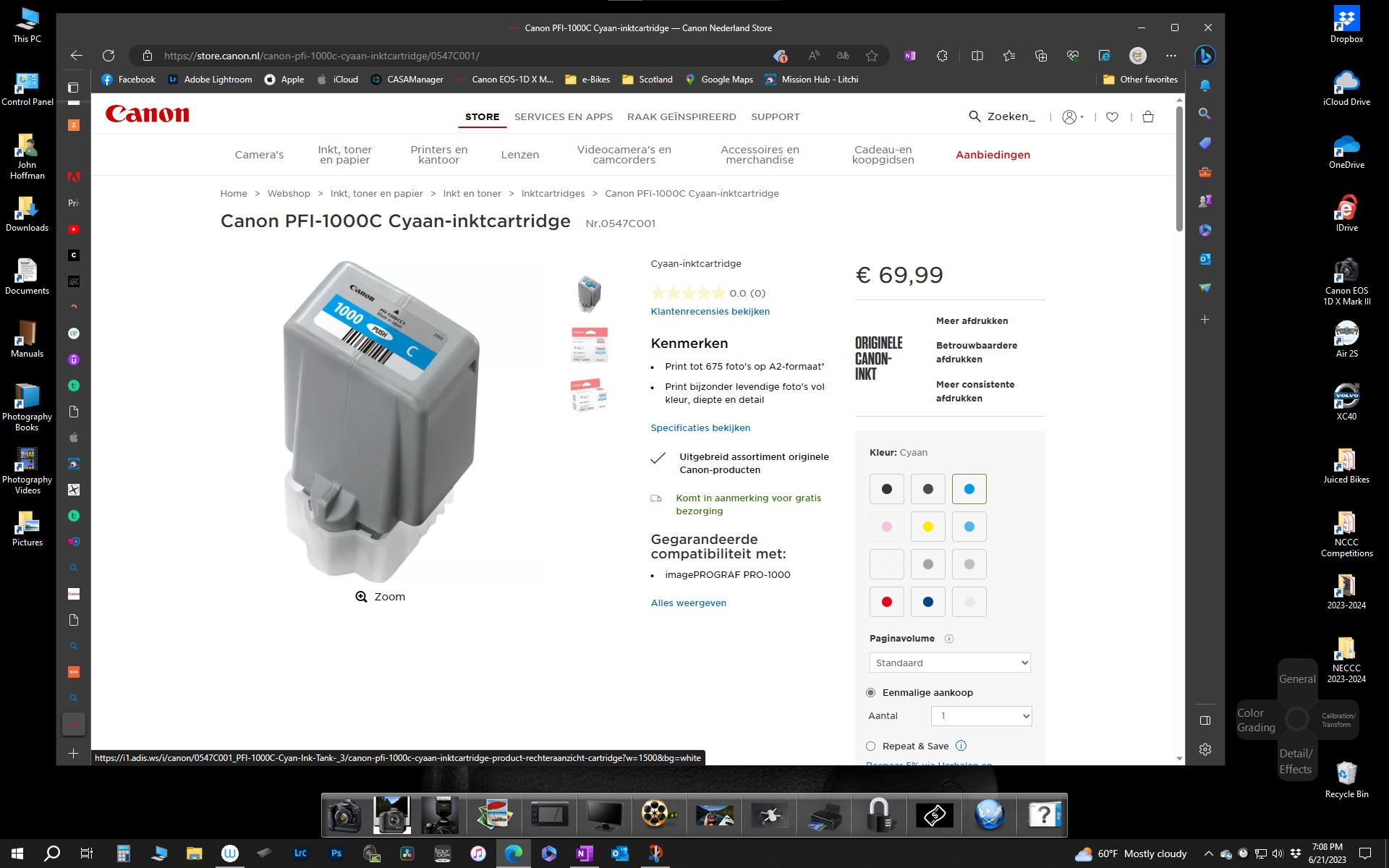Open Outlook from the Edge sidebar

pyautogui.click(x=1205, y=258)
